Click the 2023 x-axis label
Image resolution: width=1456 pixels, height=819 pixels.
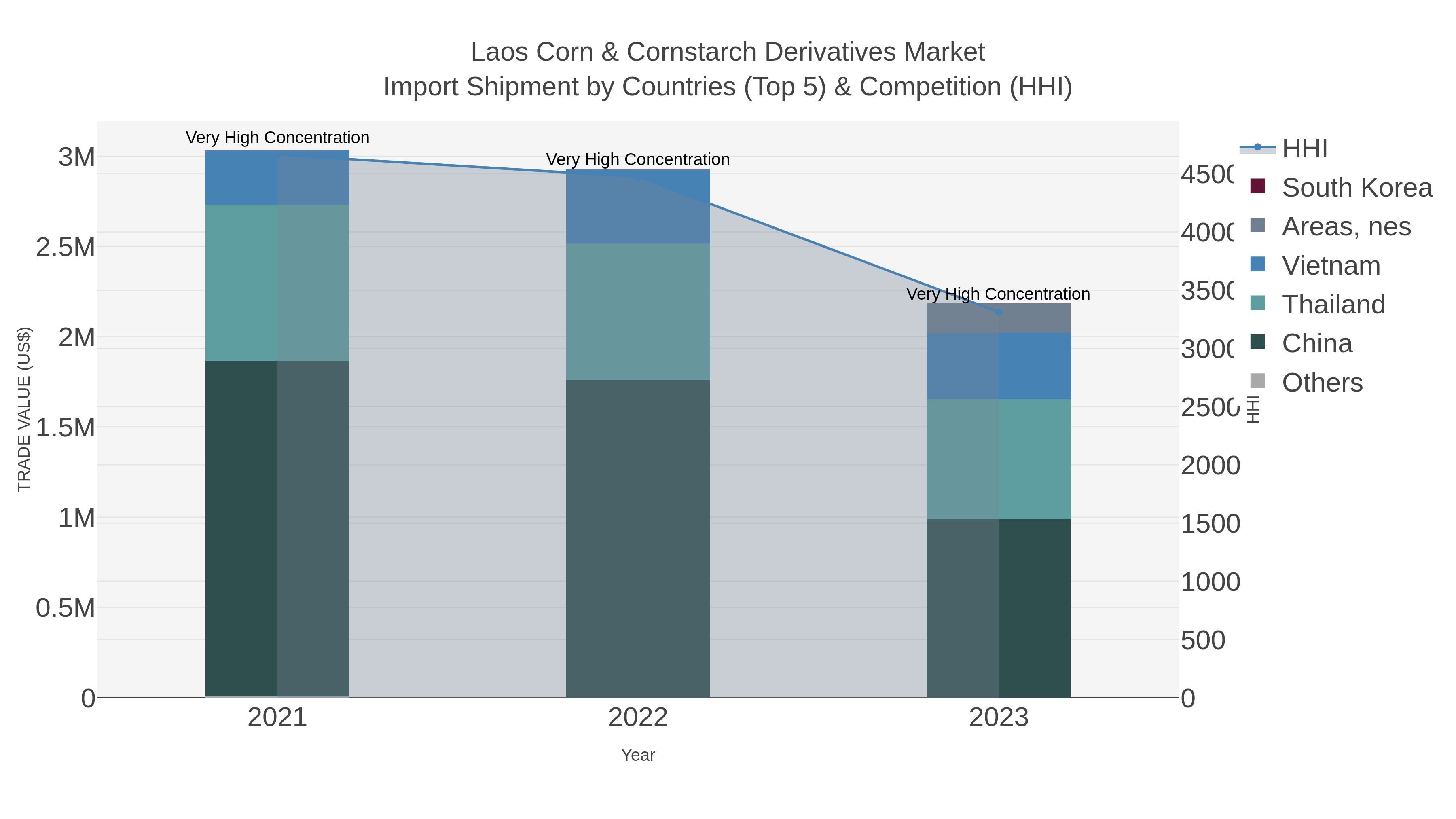click(999, 718)
